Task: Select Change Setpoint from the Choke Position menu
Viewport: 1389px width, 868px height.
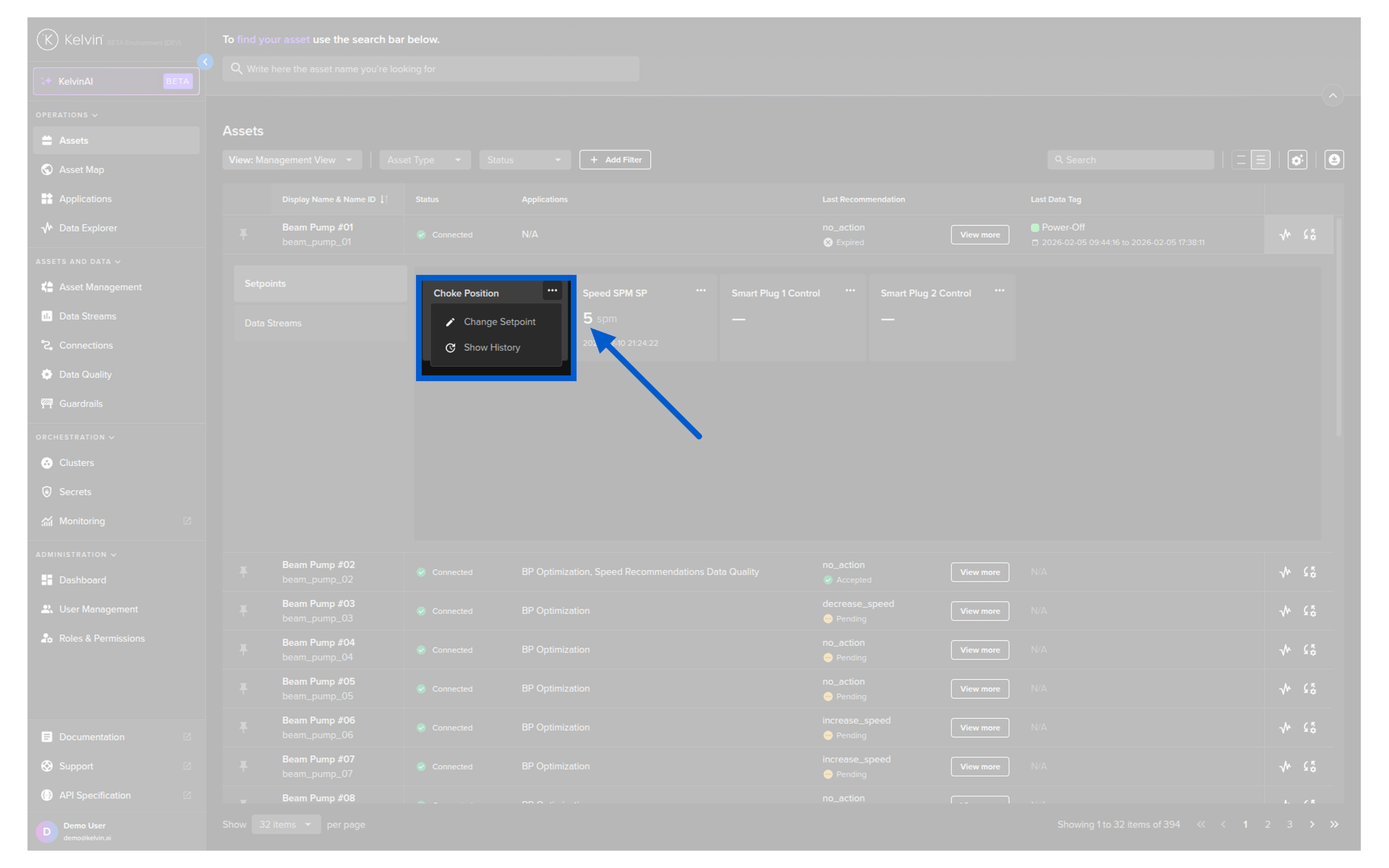Action: click(x=499, y=322)
